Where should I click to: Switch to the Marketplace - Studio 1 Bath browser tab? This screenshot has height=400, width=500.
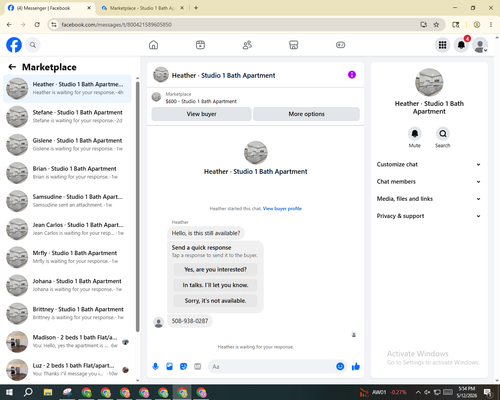click(x=143, y=8)
